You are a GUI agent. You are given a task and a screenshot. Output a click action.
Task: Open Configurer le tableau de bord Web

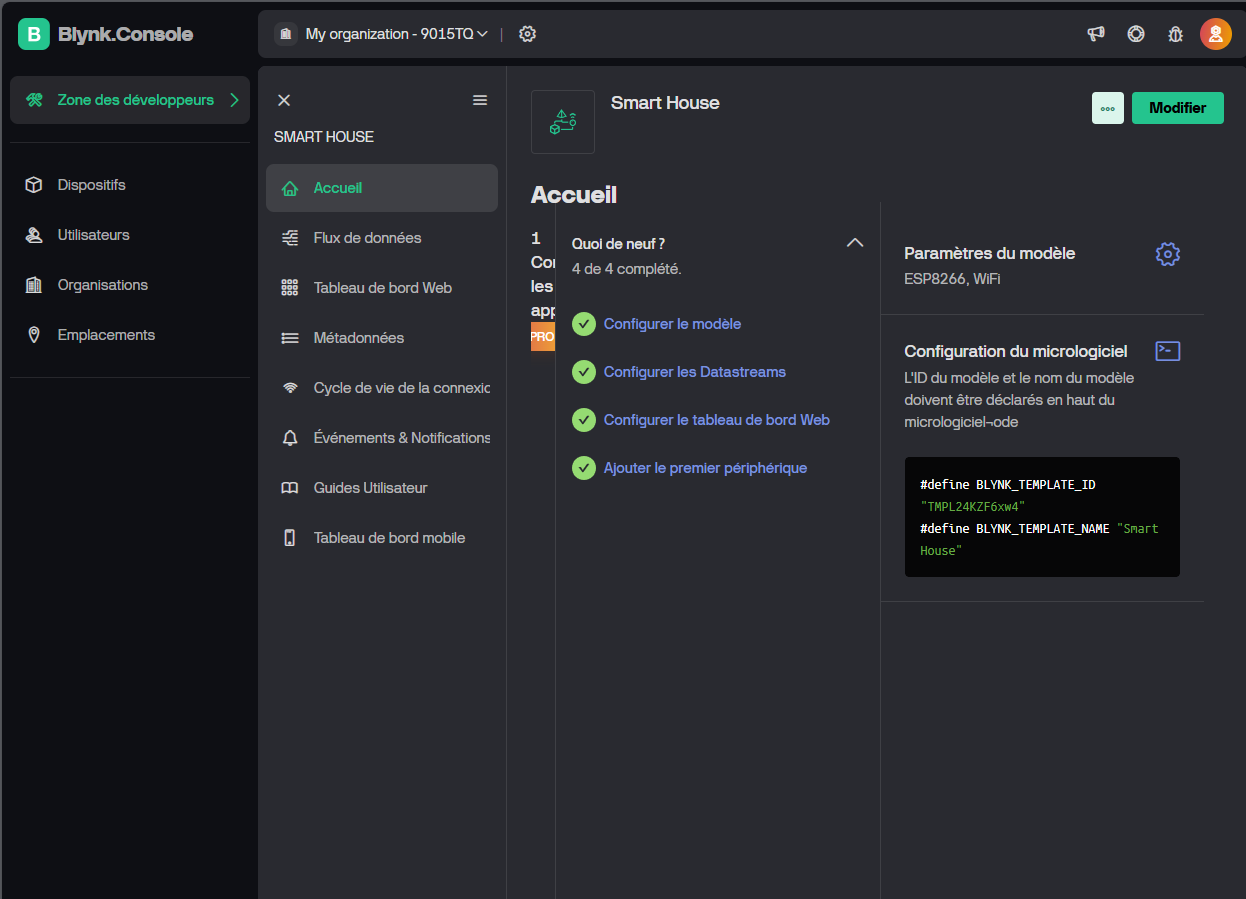pos(717,420)
